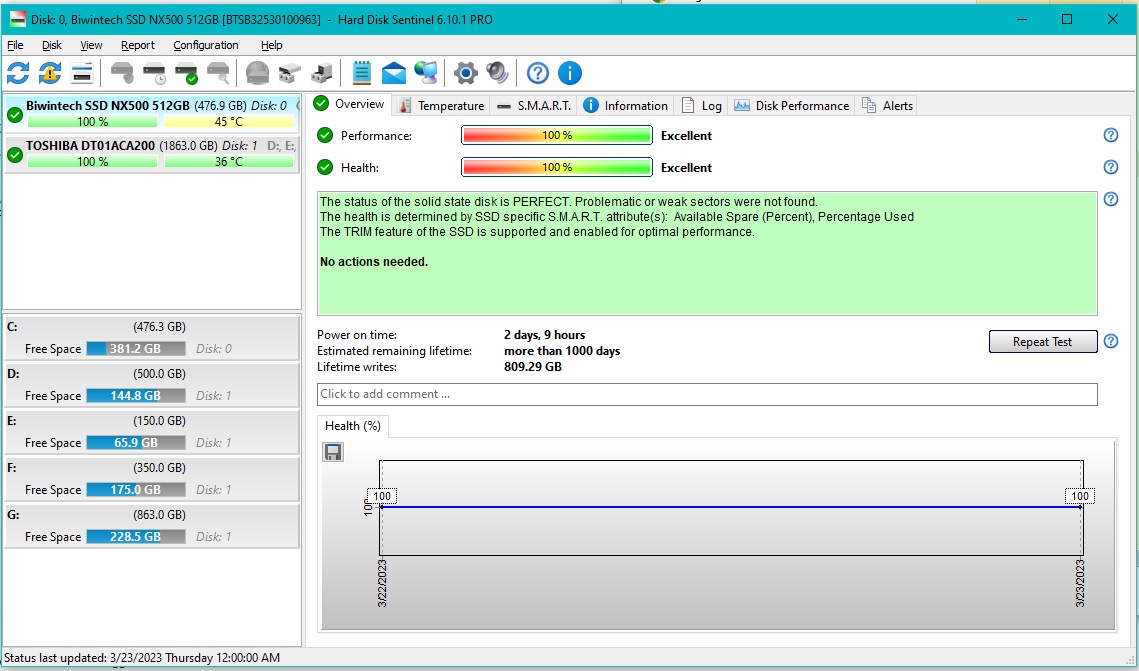Click the first stacked drives toolbar icon
Image resolution: width=1139 pixels, height=671 pixels.
tap(289, 73)
